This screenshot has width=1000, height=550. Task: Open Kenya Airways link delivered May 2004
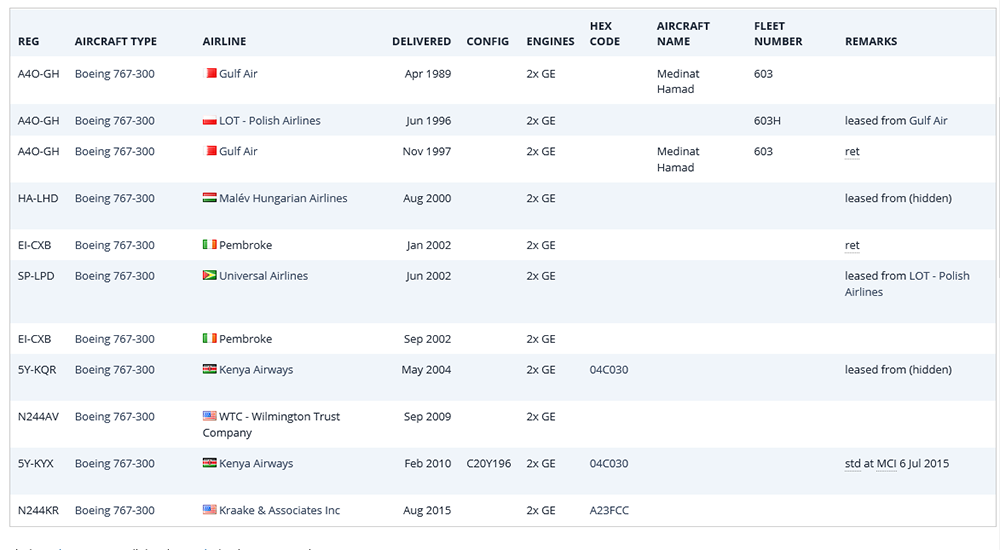coord(256,370)
